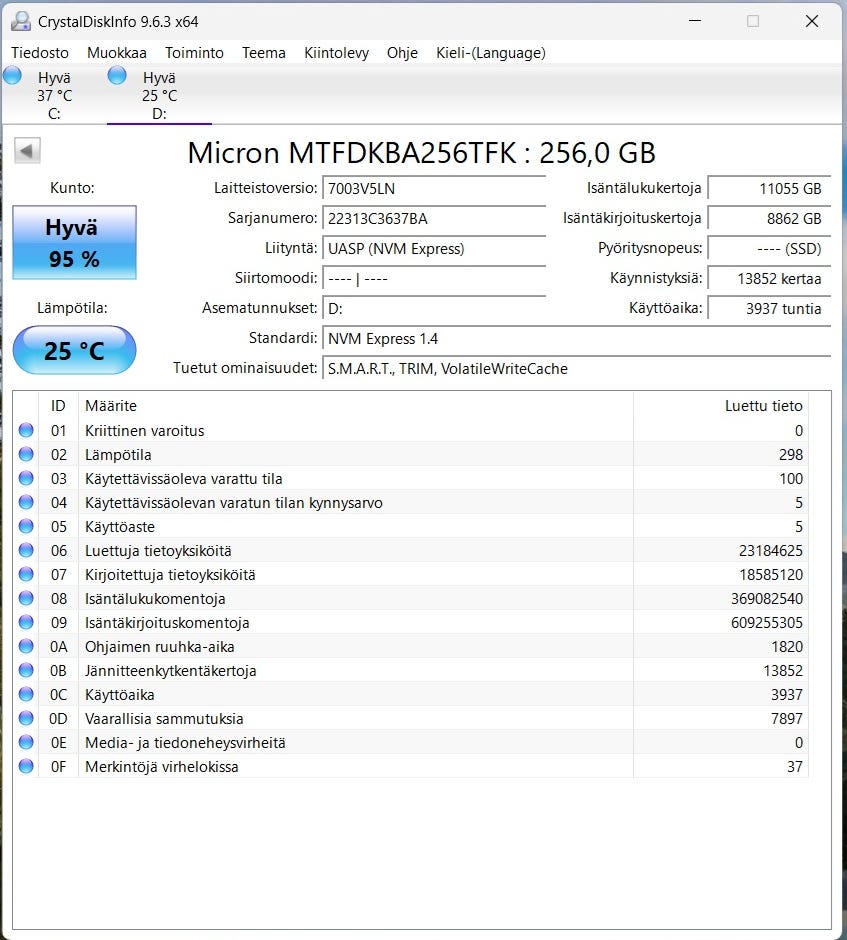Click status orb for ID 0C Käyttöaika row

pos(26,694)
